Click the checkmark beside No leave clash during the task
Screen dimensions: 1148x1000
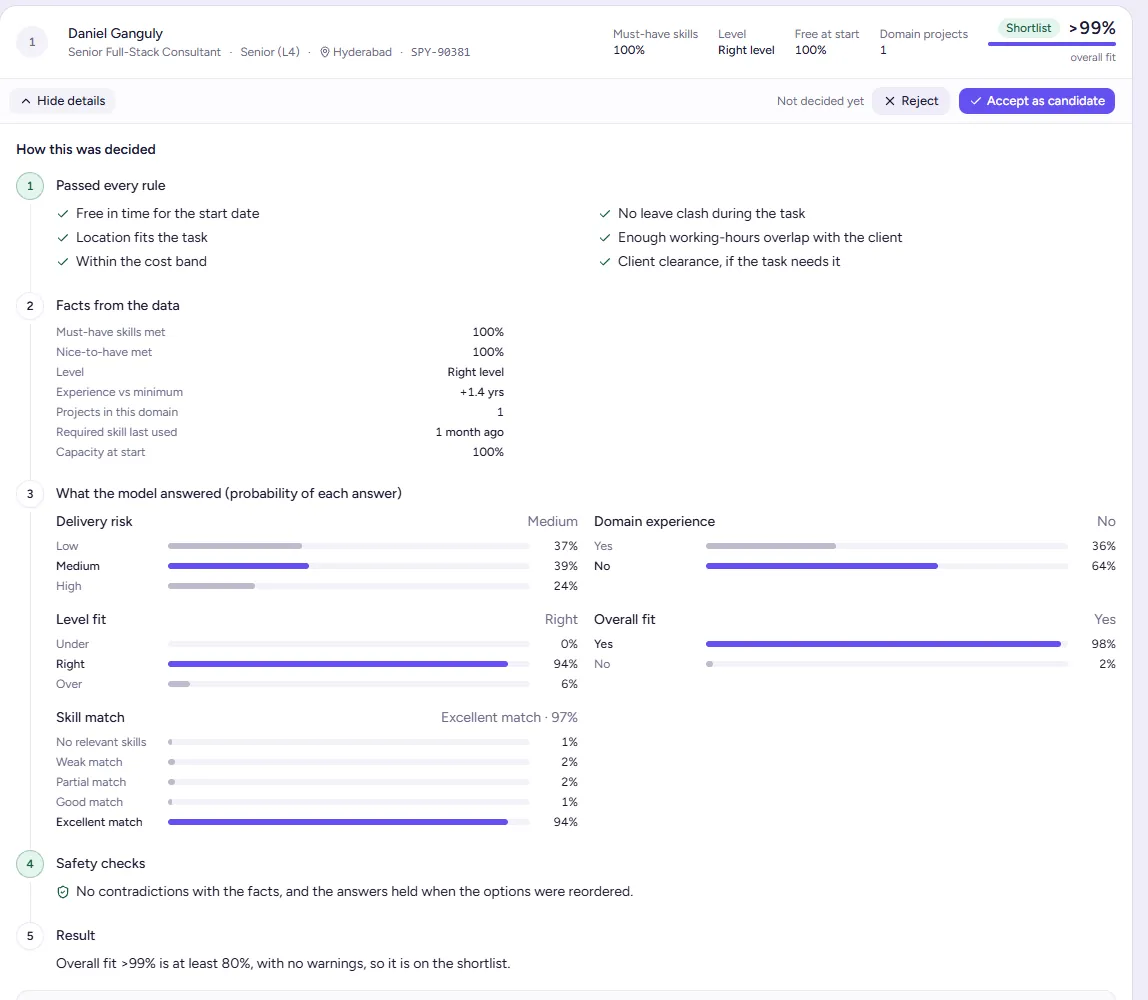(605, 214)
